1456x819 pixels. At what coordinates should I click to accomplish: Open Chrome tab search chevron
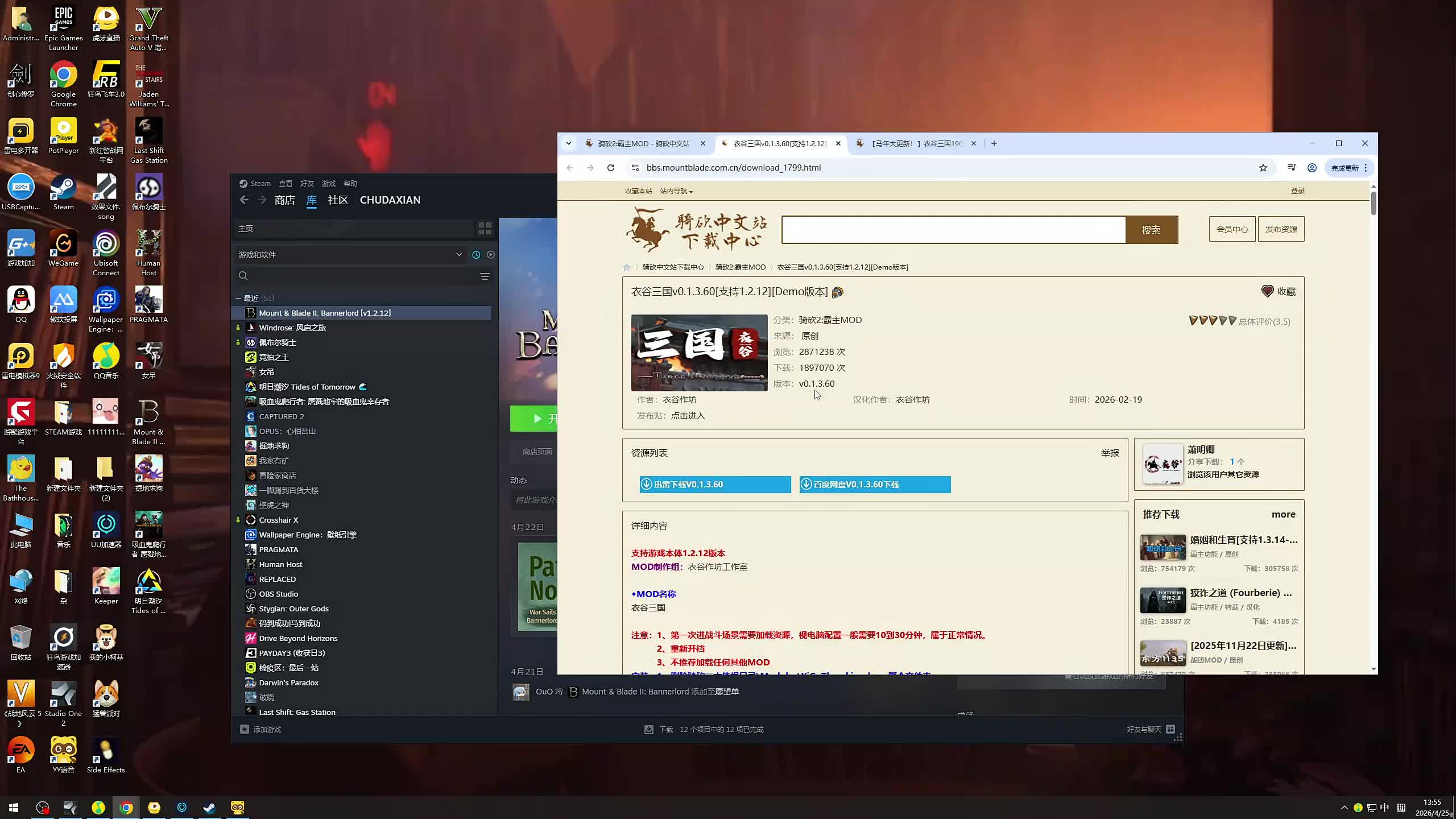(568, 143)
